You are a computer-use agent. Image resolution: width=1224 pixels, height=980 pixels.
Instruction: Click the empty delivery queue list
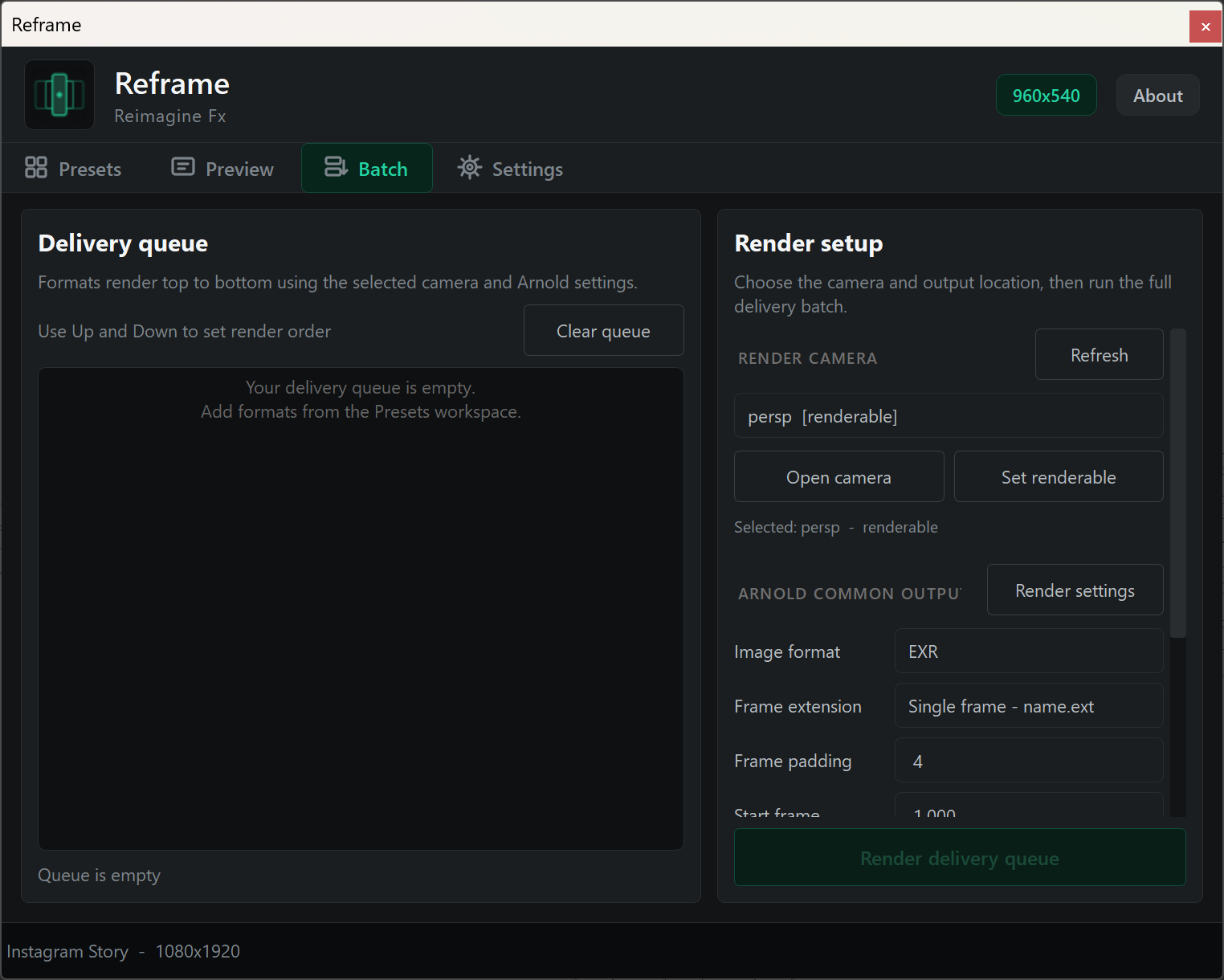click(x=361, y=609)
